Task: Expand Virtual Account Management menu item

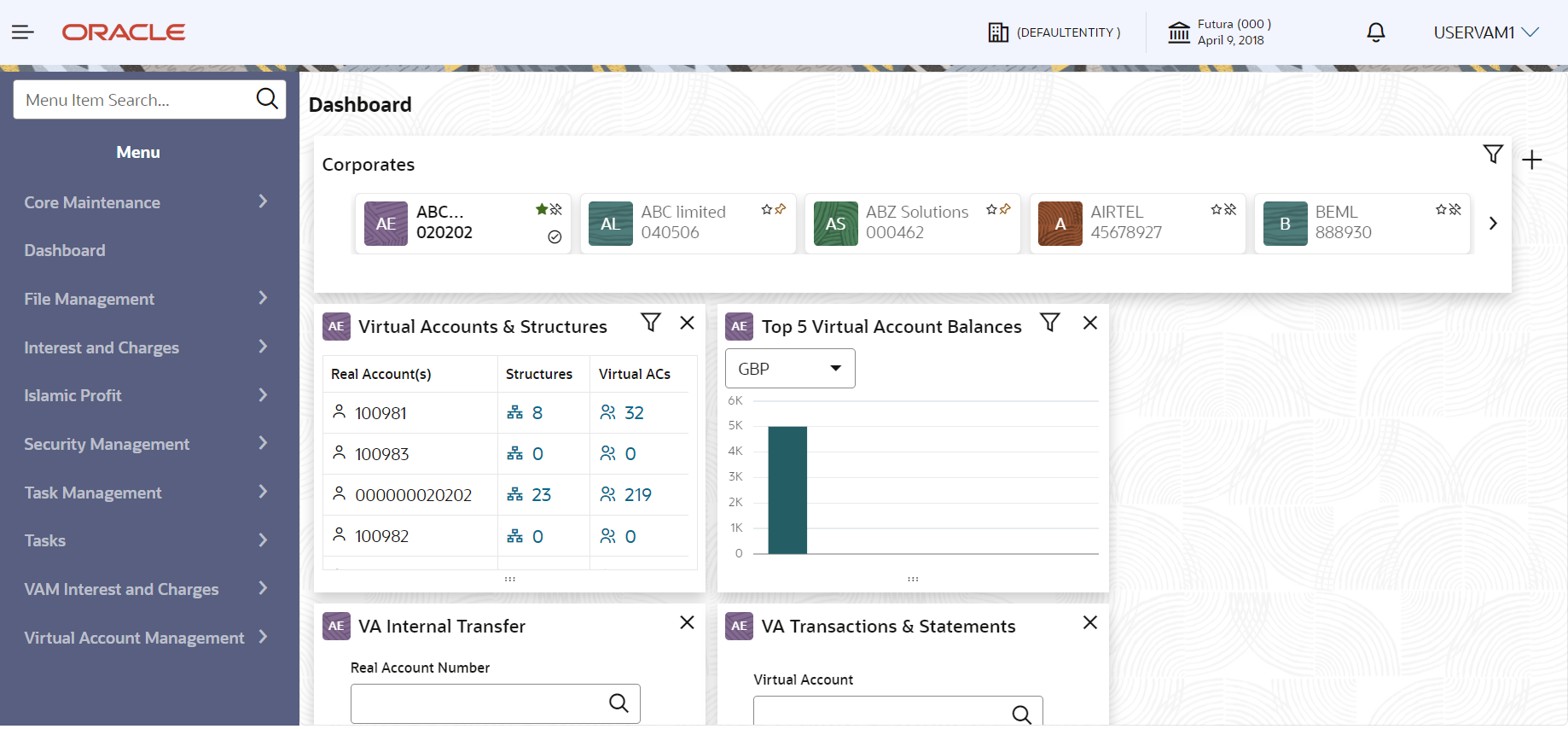Action: click(x=145, y=638)
